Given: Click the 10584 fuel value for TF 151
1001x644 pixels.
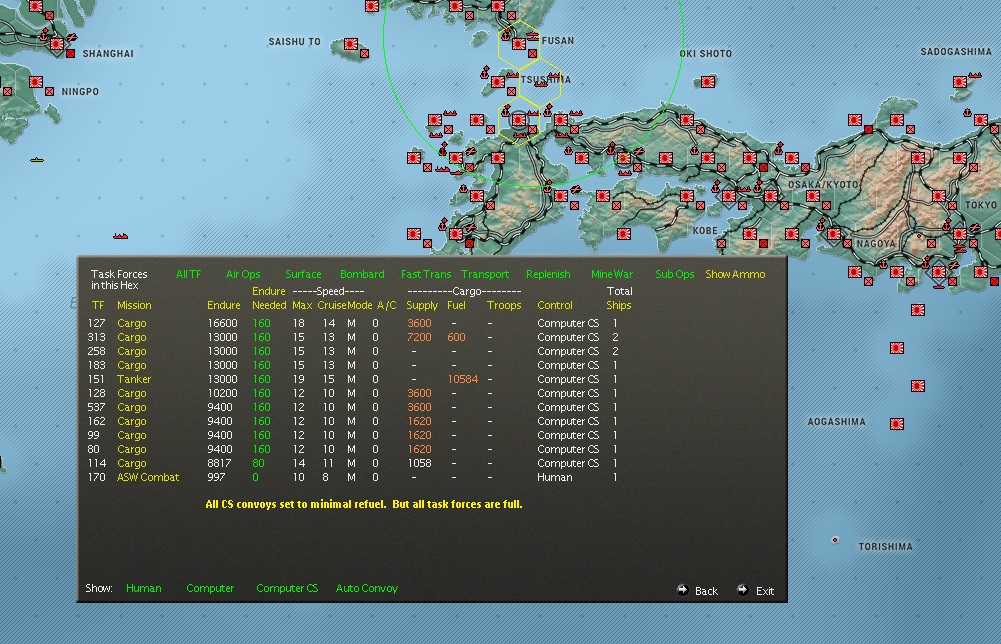Looking at the screenshot, I should [463, 379].
